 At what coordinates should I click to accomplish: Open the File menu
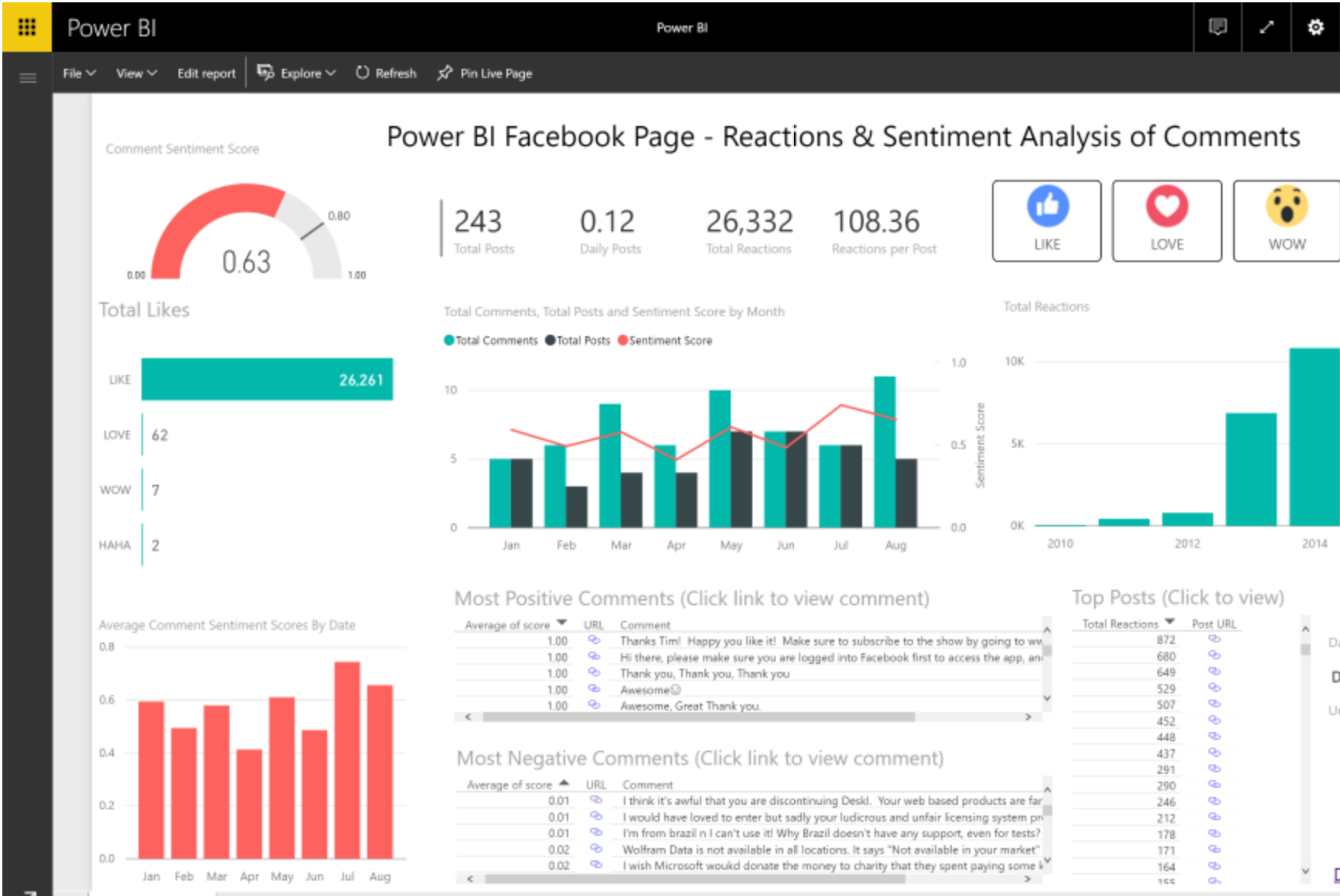tap(79, 73)
